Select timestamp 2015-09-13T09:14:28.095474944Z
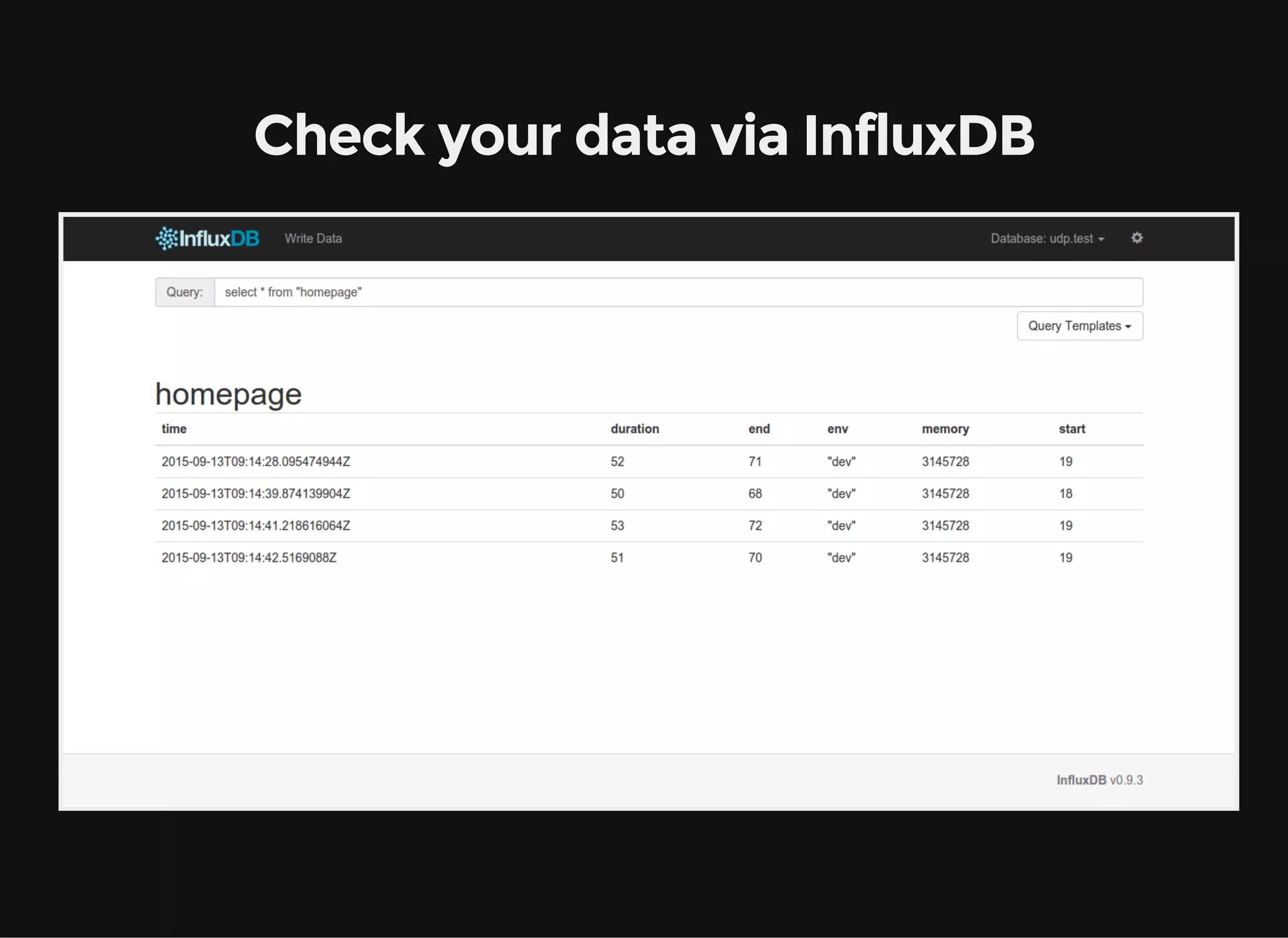Screen dimensions: 1288x938 pyautogui.click(x=256, y=461)
